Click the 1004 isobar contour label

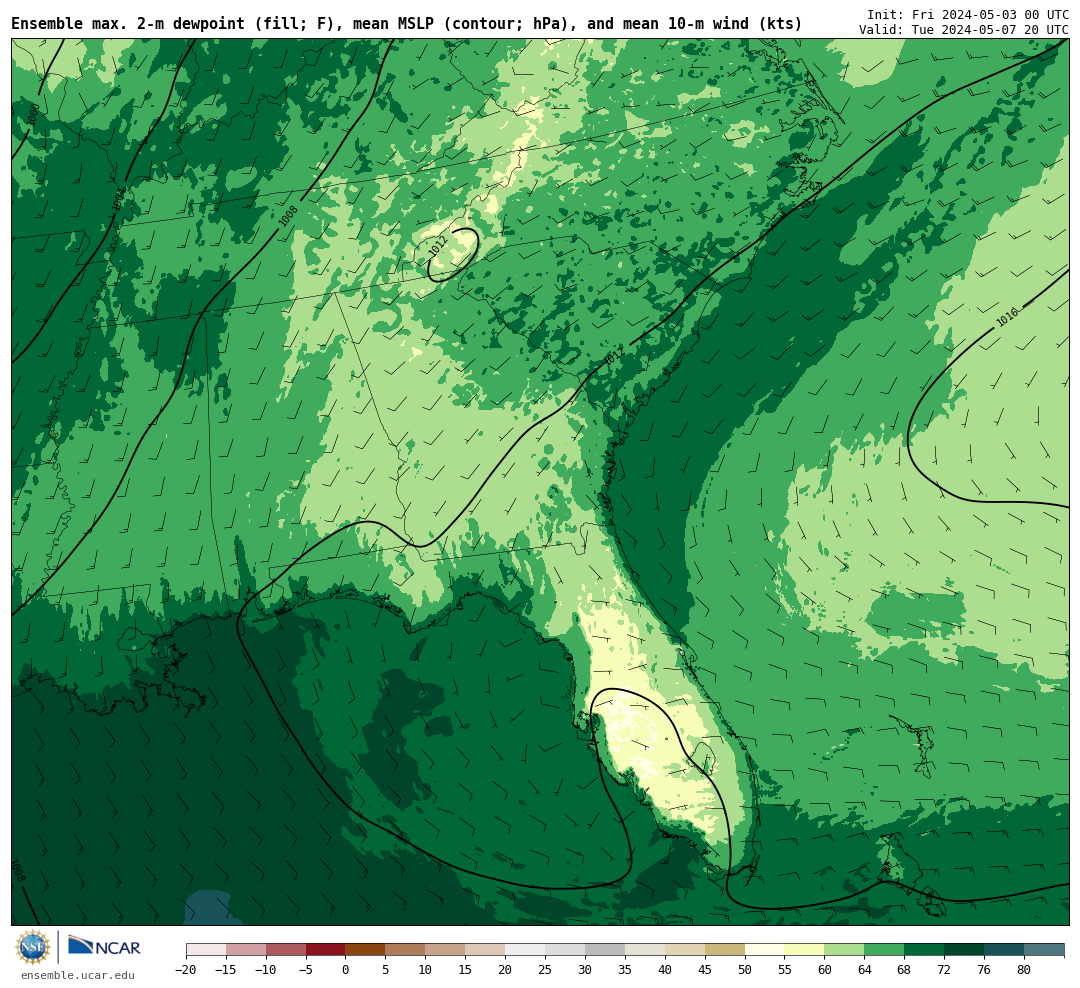click(x=118, y=199)
